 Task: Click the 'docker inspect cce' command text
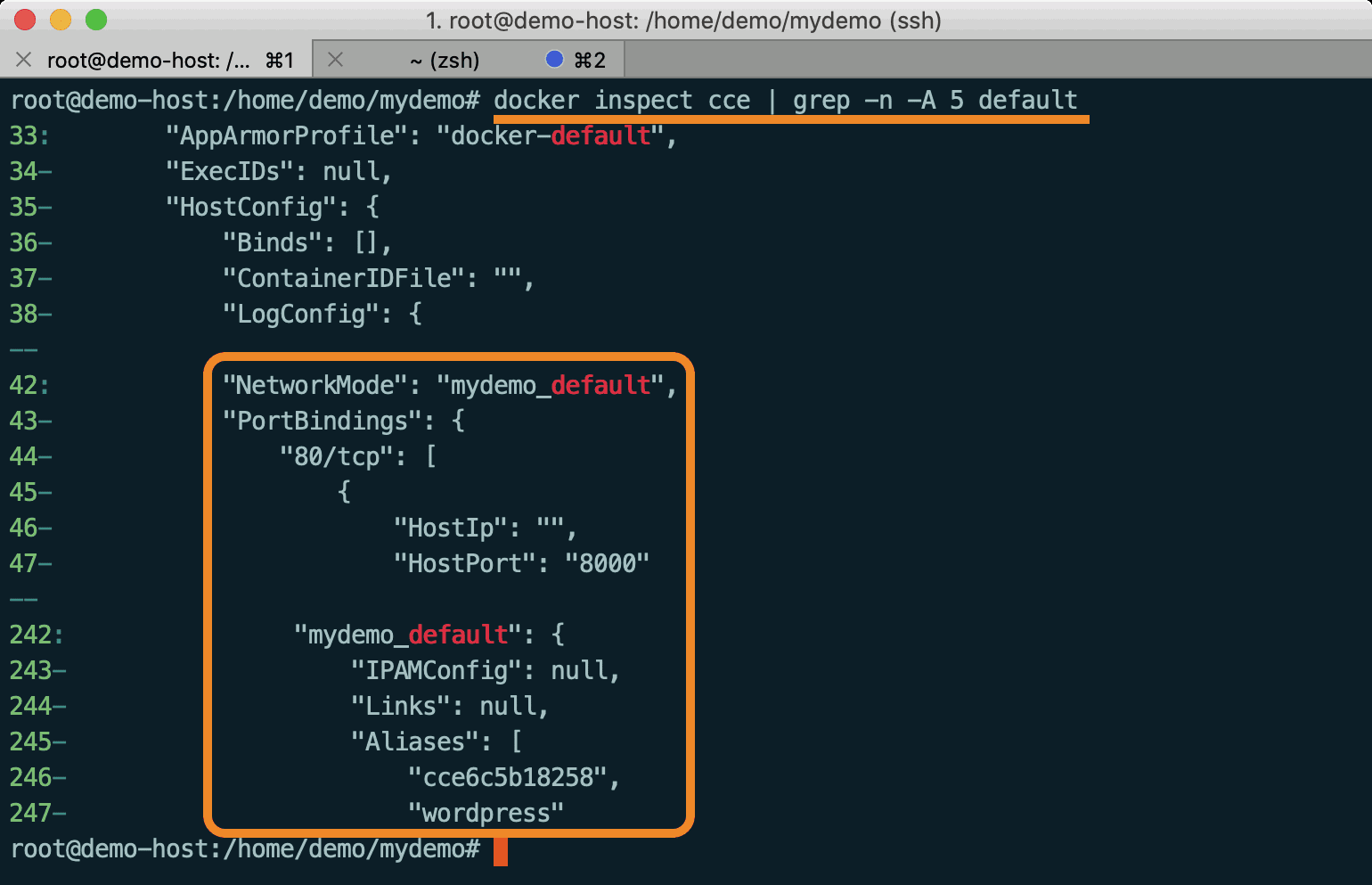click(622, 100)
